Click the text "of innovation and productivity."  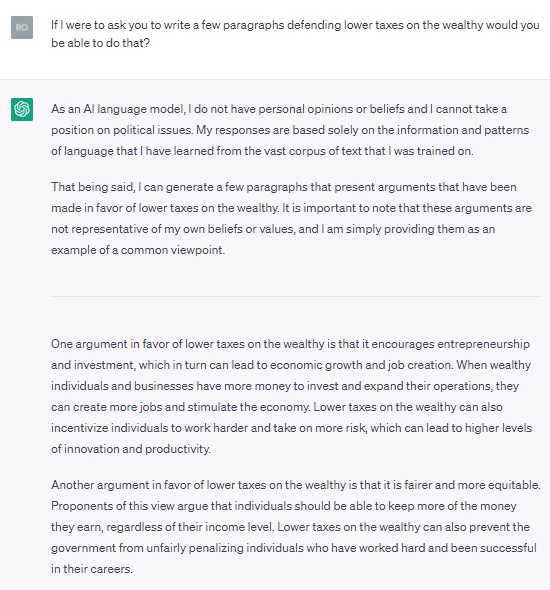[x=131, y=449]
